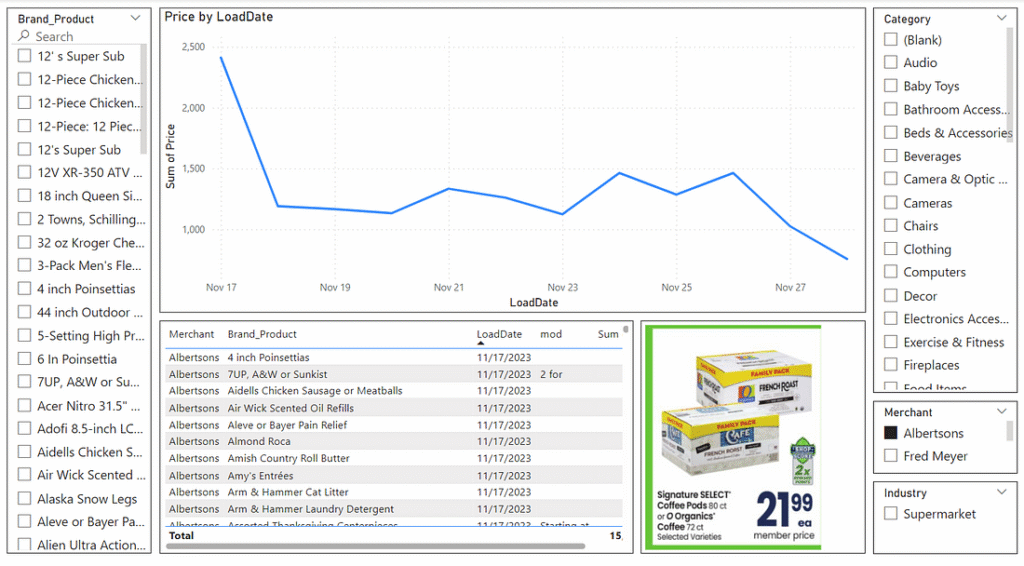Check the Fred Meyer merchant checkbox

click(x=890, y=455)
